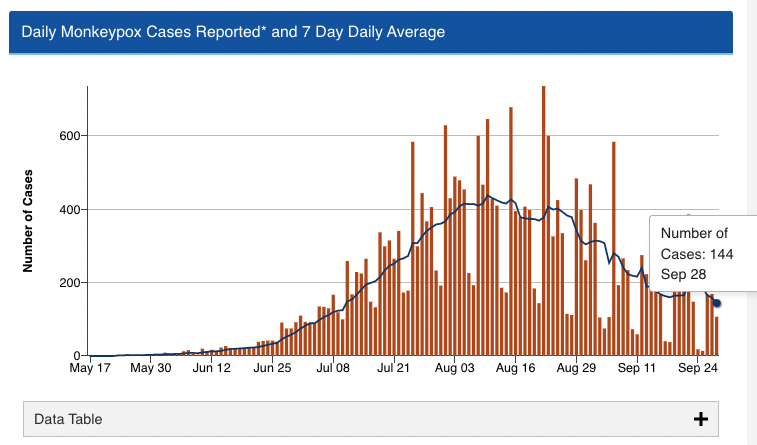Select the 'Jun 12' date label

(211, 367)
